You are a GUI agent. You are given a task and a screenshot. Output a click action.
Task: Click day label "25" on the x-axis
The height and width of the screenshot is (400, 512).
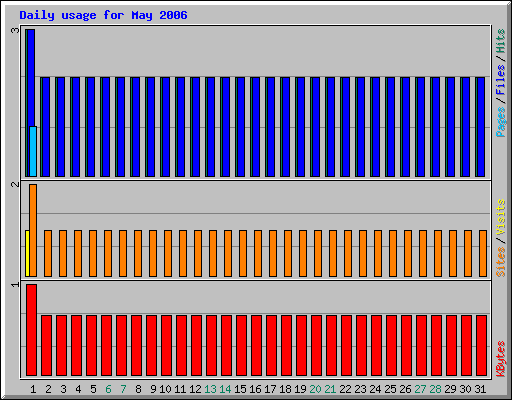pyautogui.click(x=390, y=389)
